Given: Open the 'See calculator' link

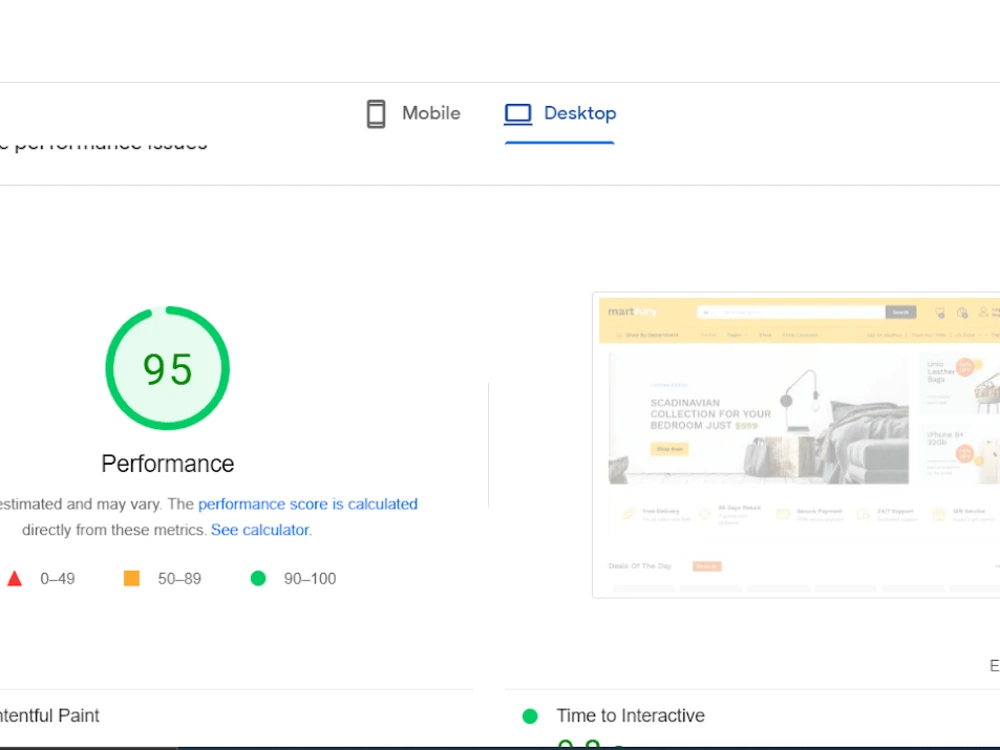Looking at the screenshot, I should click(x=260, y=530).
